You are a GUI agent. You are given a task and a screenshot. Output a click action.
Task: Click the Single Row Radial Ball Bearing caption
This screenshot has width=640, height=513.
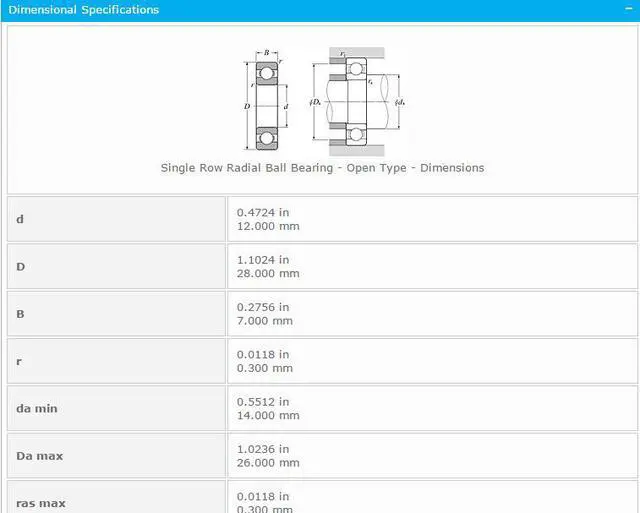322,168
